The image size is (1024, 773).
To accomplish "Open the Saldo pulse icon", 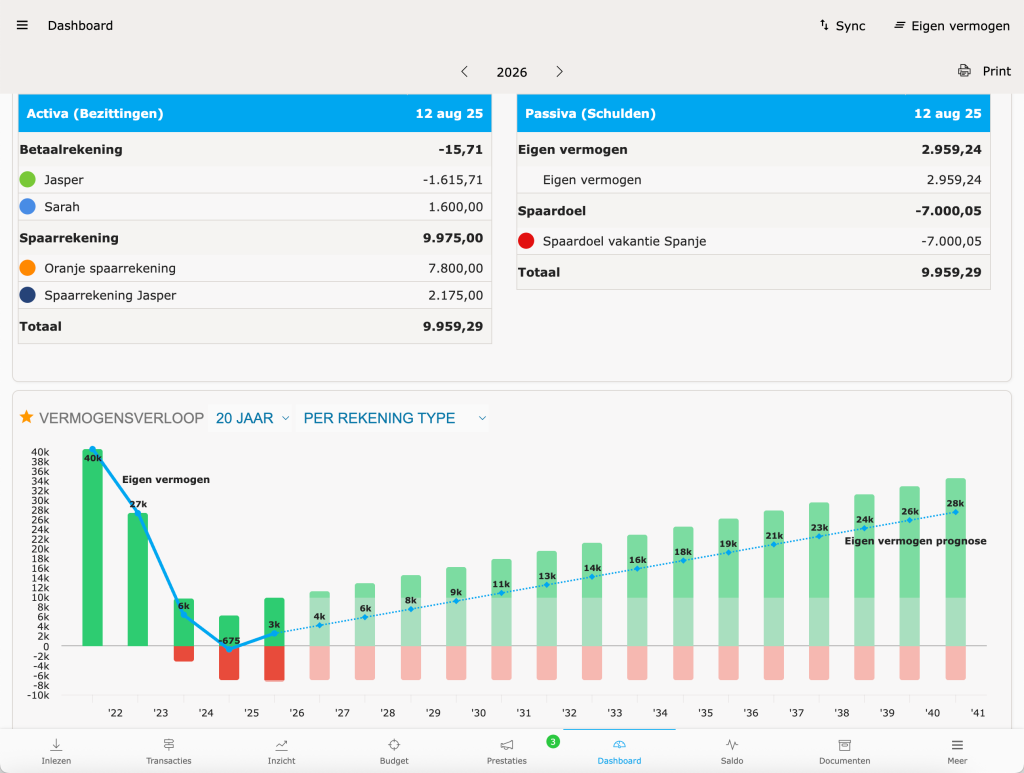I will 732,745.
